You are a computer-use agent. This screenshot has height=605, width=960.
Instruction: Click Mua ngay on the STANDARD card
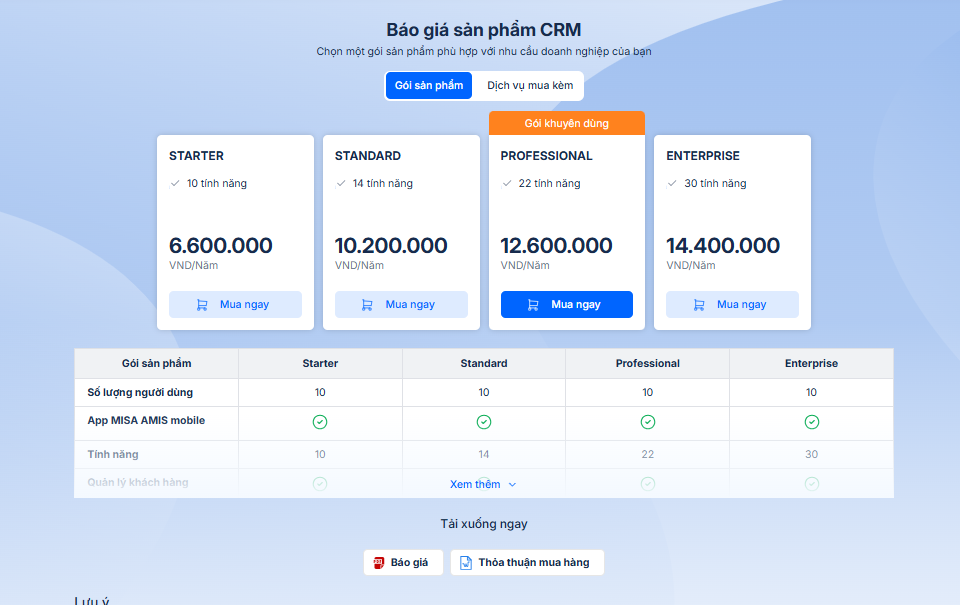[x=401, y=304]
